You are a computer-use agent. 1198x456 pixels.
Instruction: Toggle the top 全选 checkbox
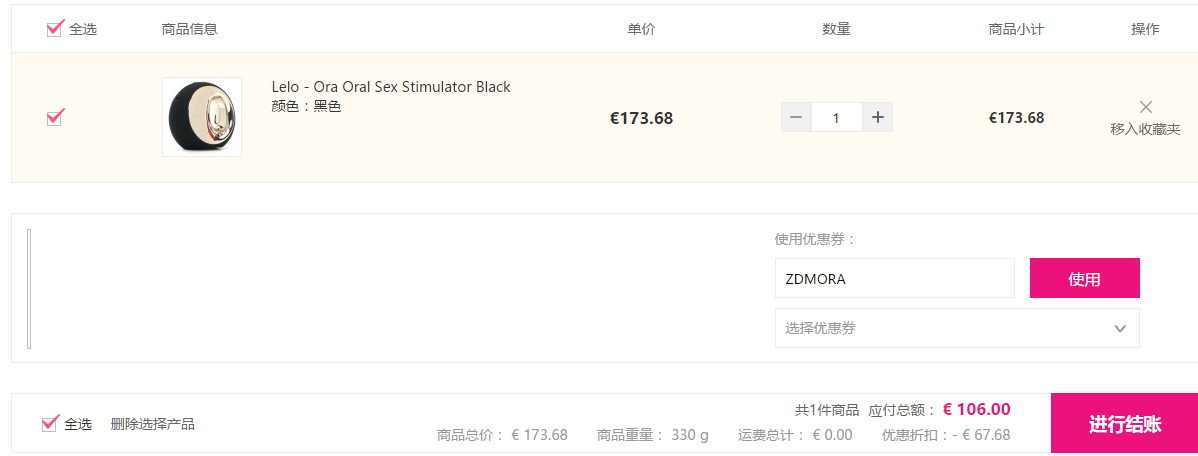54,29
